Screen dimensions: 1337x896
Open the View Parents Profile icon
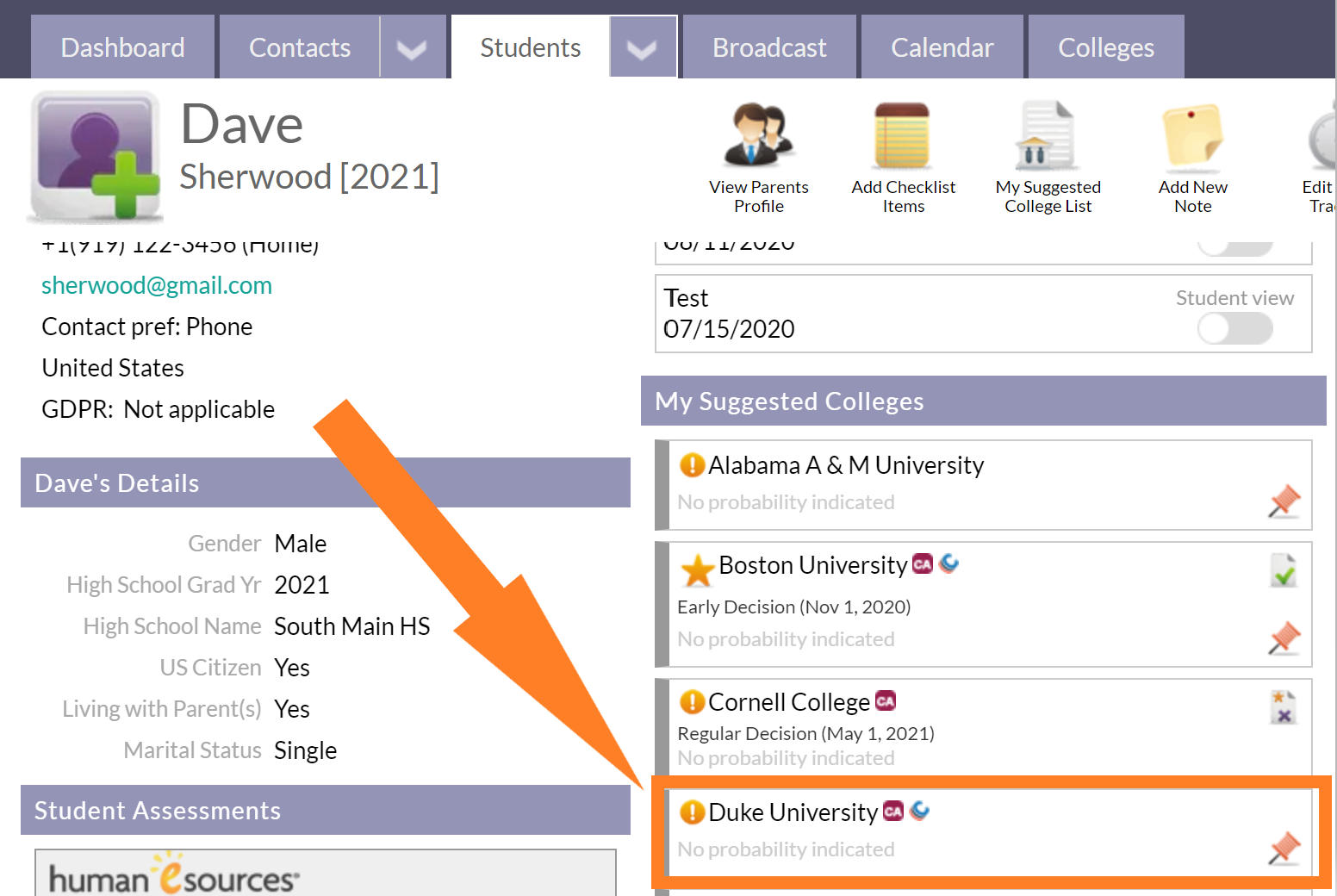tap(758, 134)
